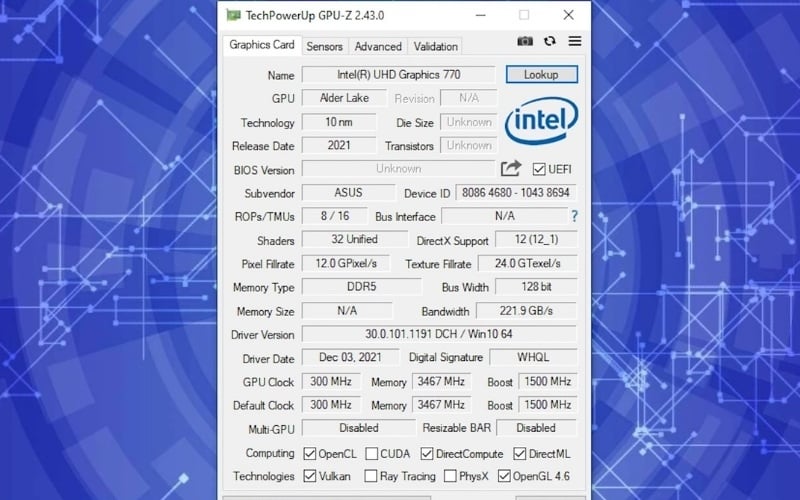
Task: Click the Multi-GPU field Disabled
Action: pyautogui.click(x=359, y=428)
